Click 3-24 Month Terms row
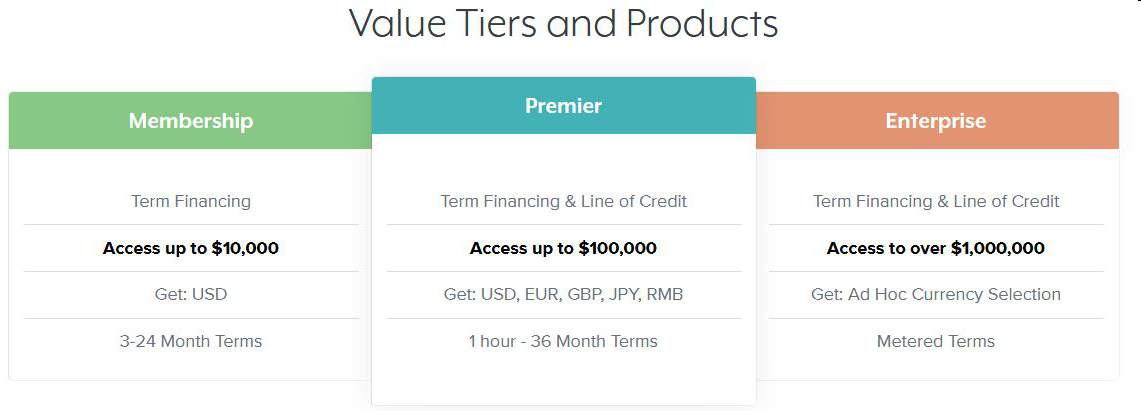The width and height of the screenshot is (1141, 411). pyautogui.click(x=191, y=341)
